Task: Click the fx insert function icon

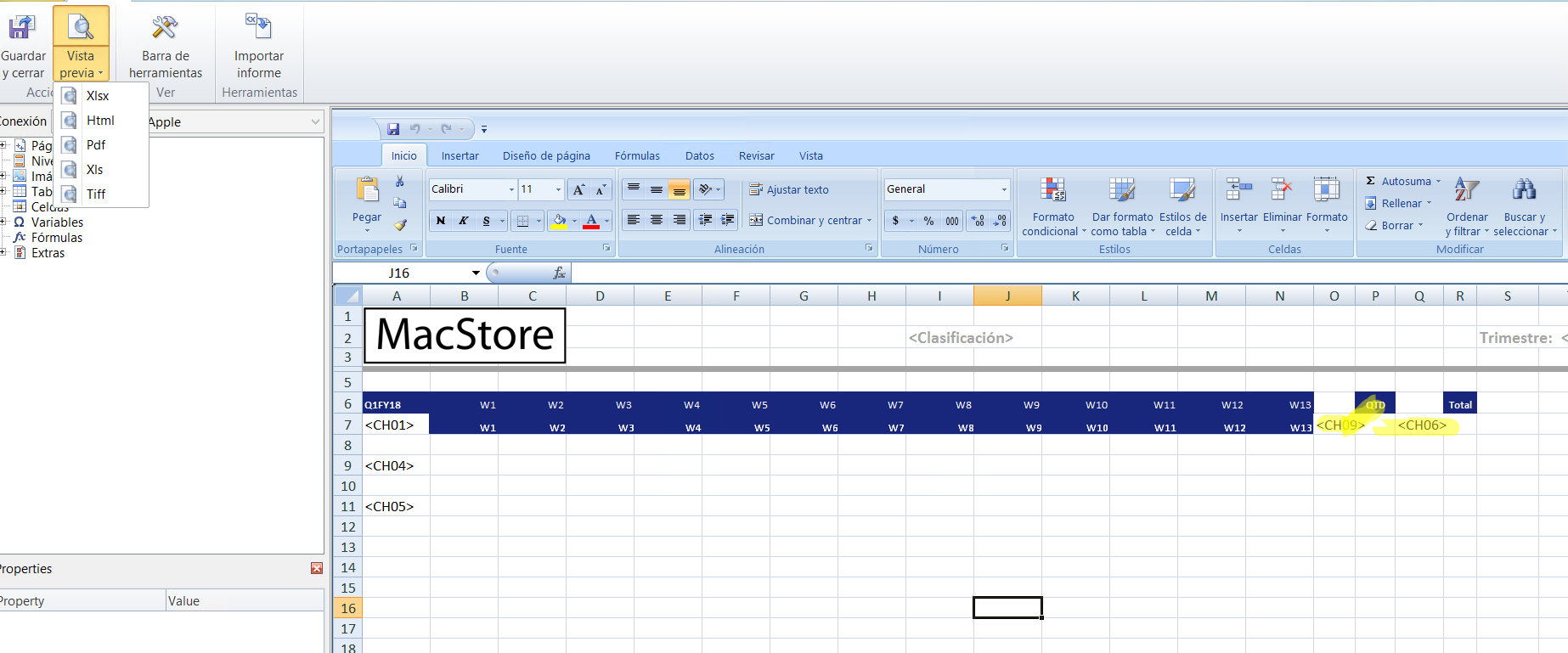Action: click(559, 273)
